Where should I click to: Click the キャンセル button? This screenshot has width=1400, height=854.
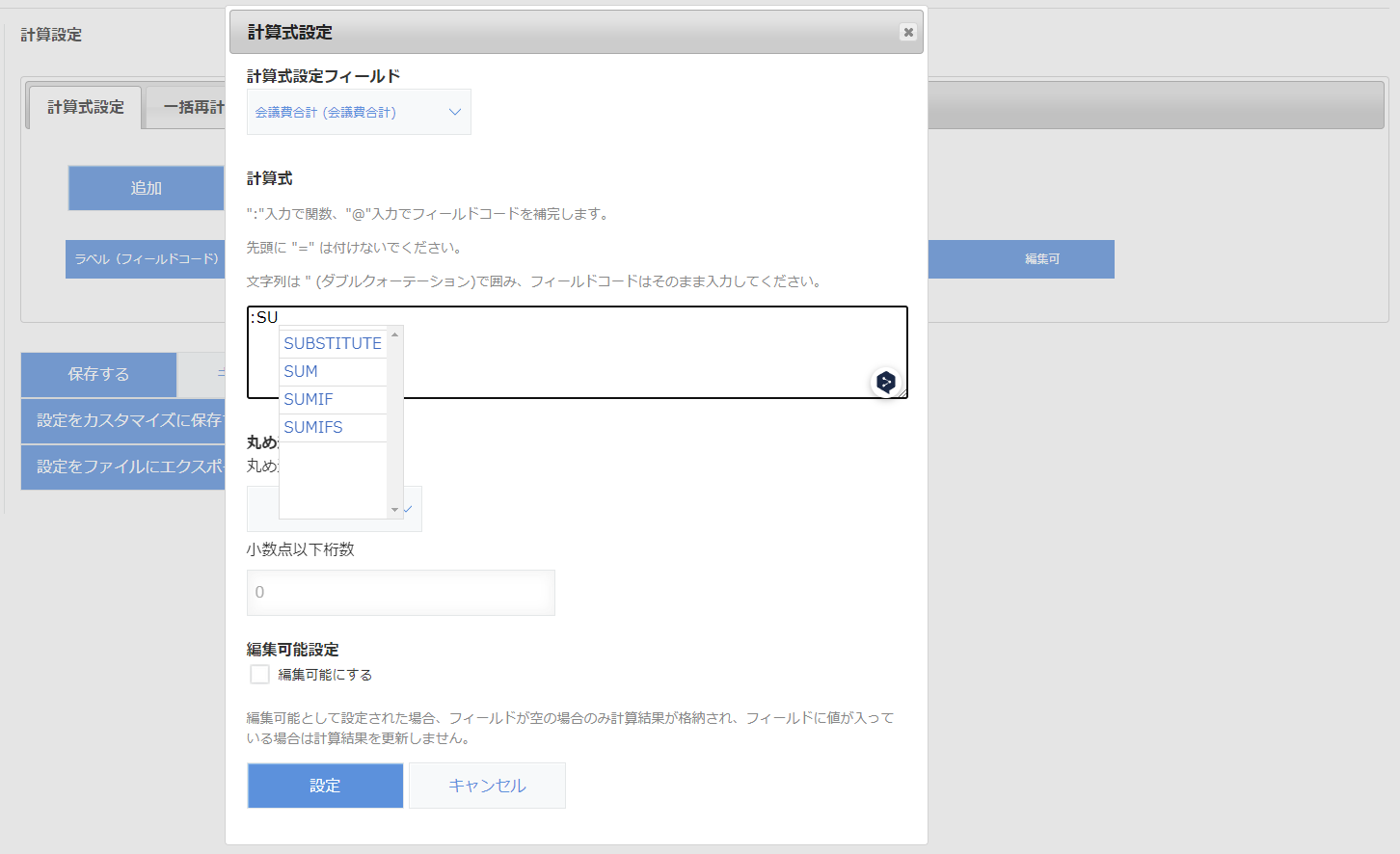[487, 786]
